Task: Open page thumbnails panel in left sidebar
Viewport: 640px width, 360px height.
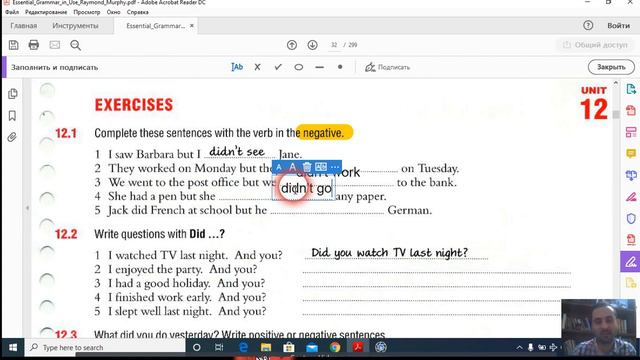Action: click(x=13, y=93)
